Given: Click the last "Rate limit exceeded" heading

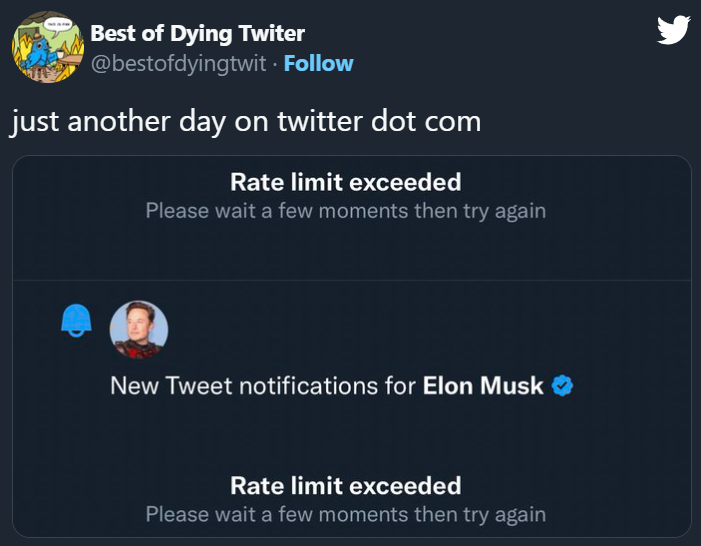Looking at the screenshot, I should [345, 485].
